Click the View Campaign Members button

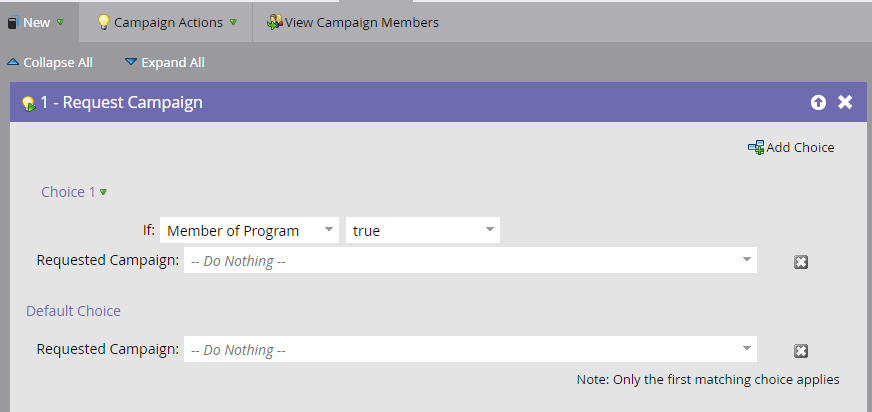pos(353,22)
